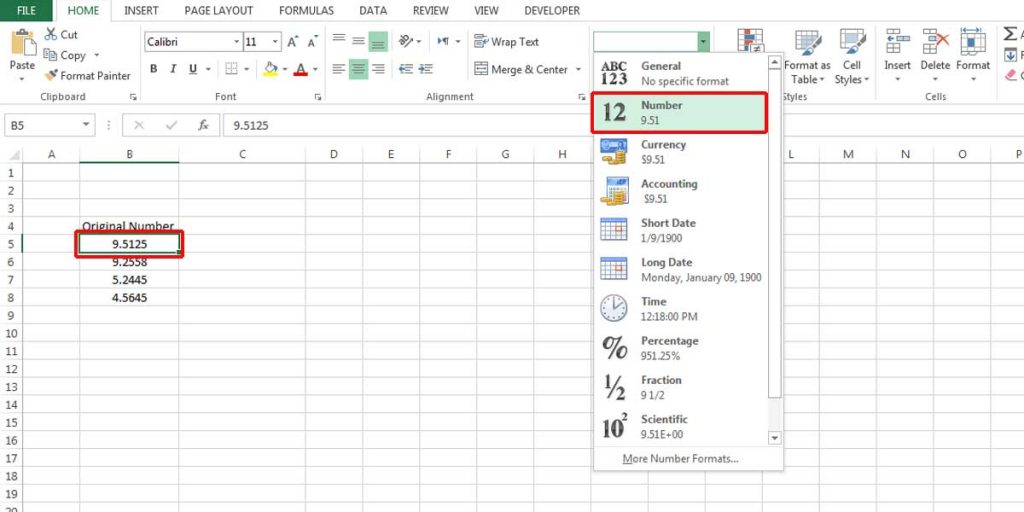Click the Borders icon
1024x512 pixels.
click(231, 69)
